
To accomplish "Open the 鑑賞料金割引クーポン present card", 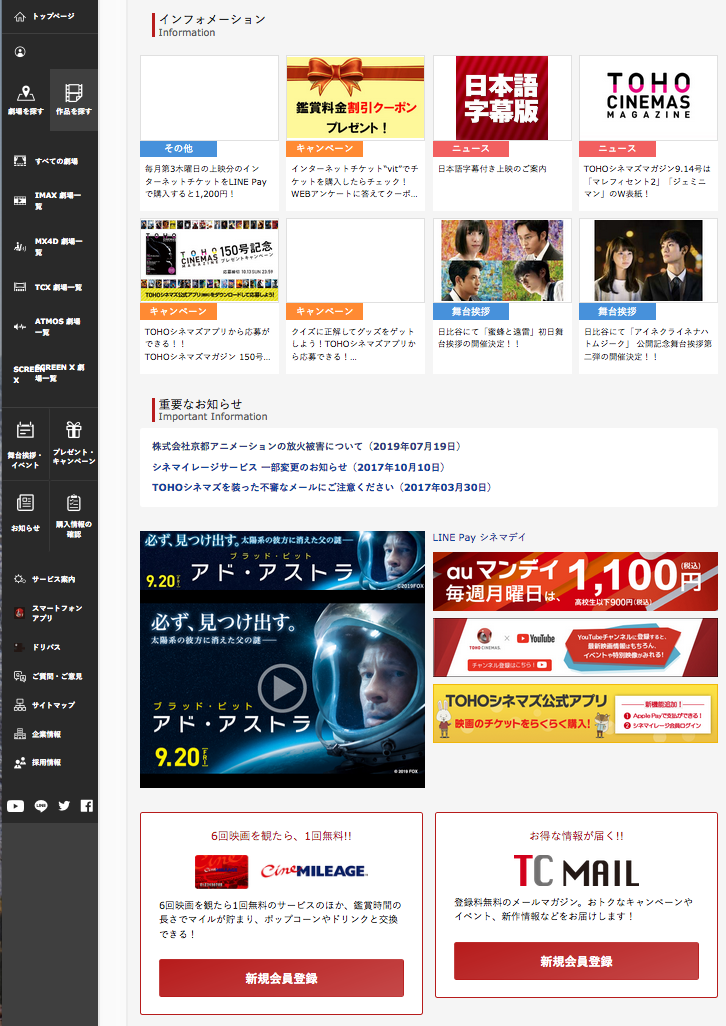I will pos(356,133).
